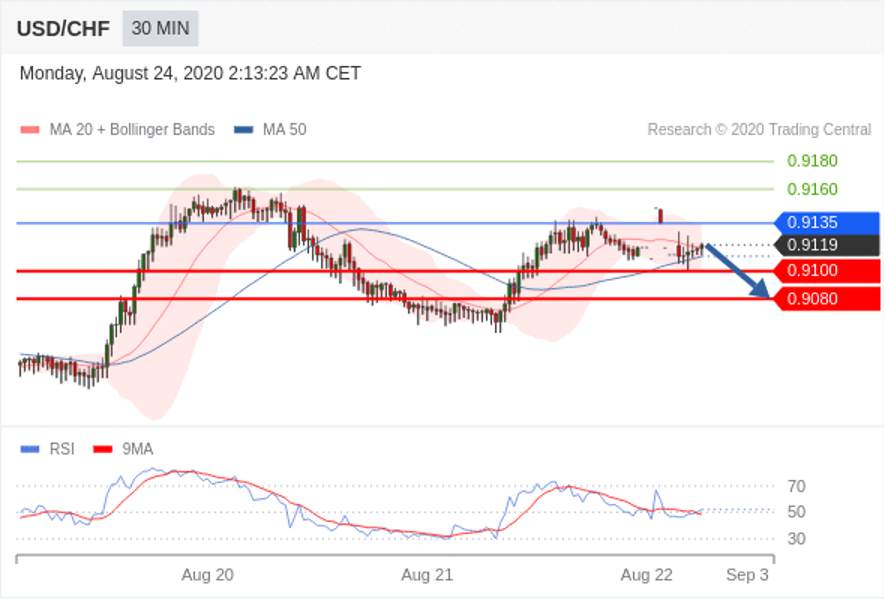Click the Aug 20 date on the axis
Screen dimensions: 884x600
pos(207,575)
